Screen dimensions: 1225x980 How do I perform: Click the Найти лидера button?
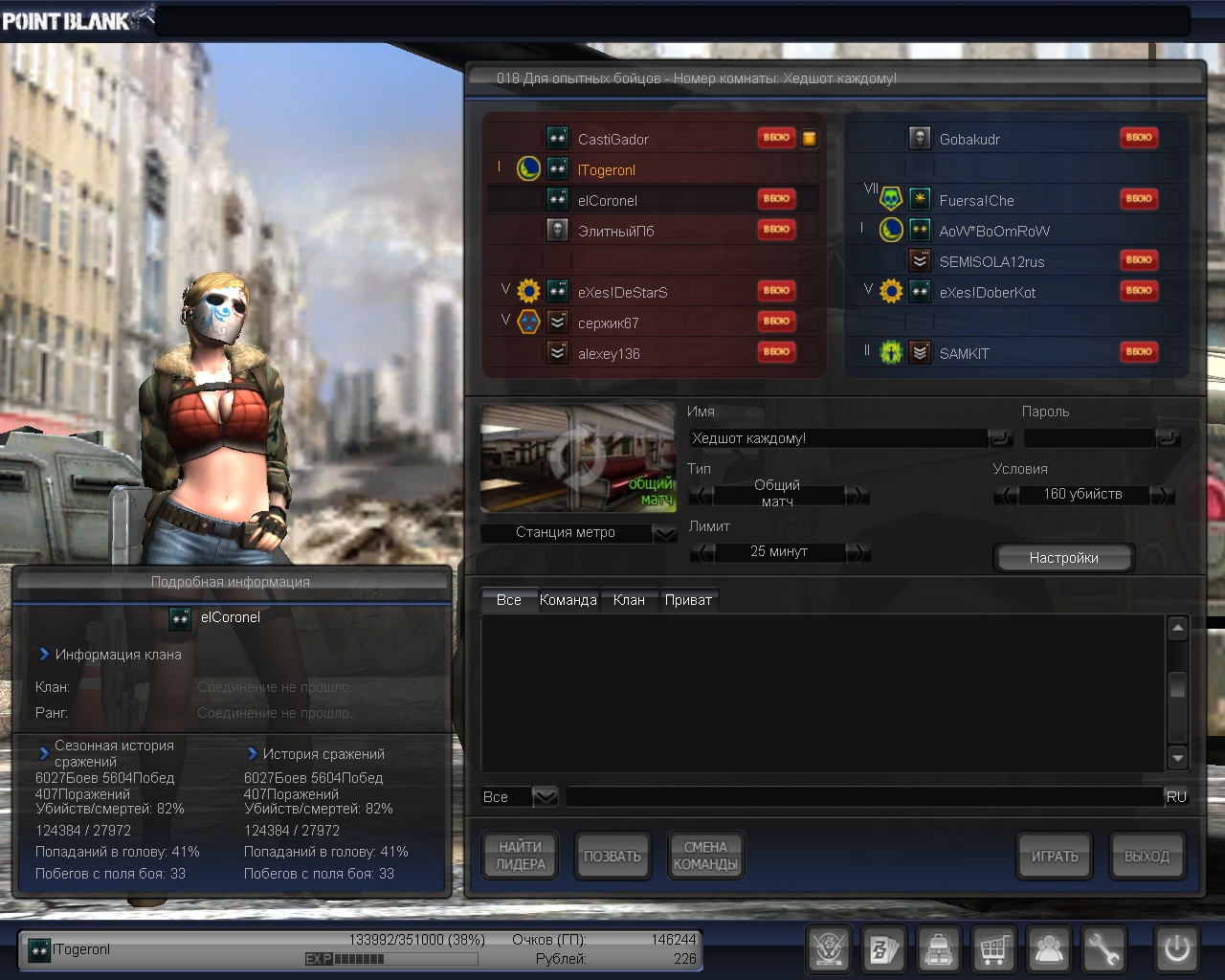pos(521,856)
